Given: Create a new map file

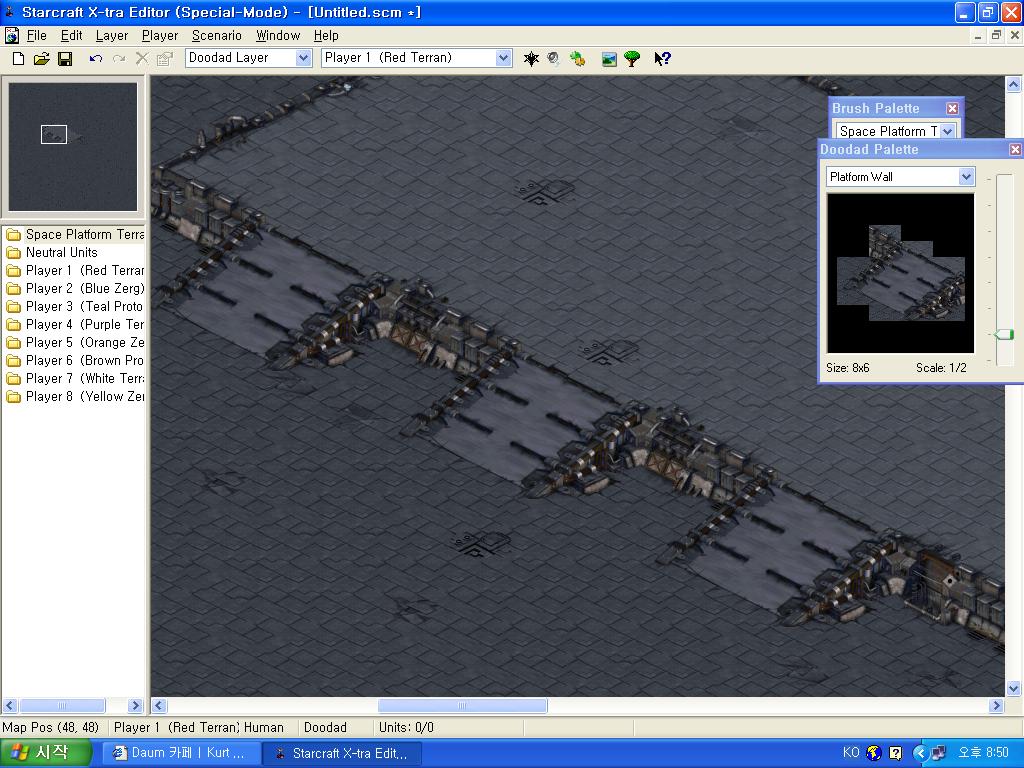Looking at the screenshot, I should pyautogui.click(x=18, y=59).
